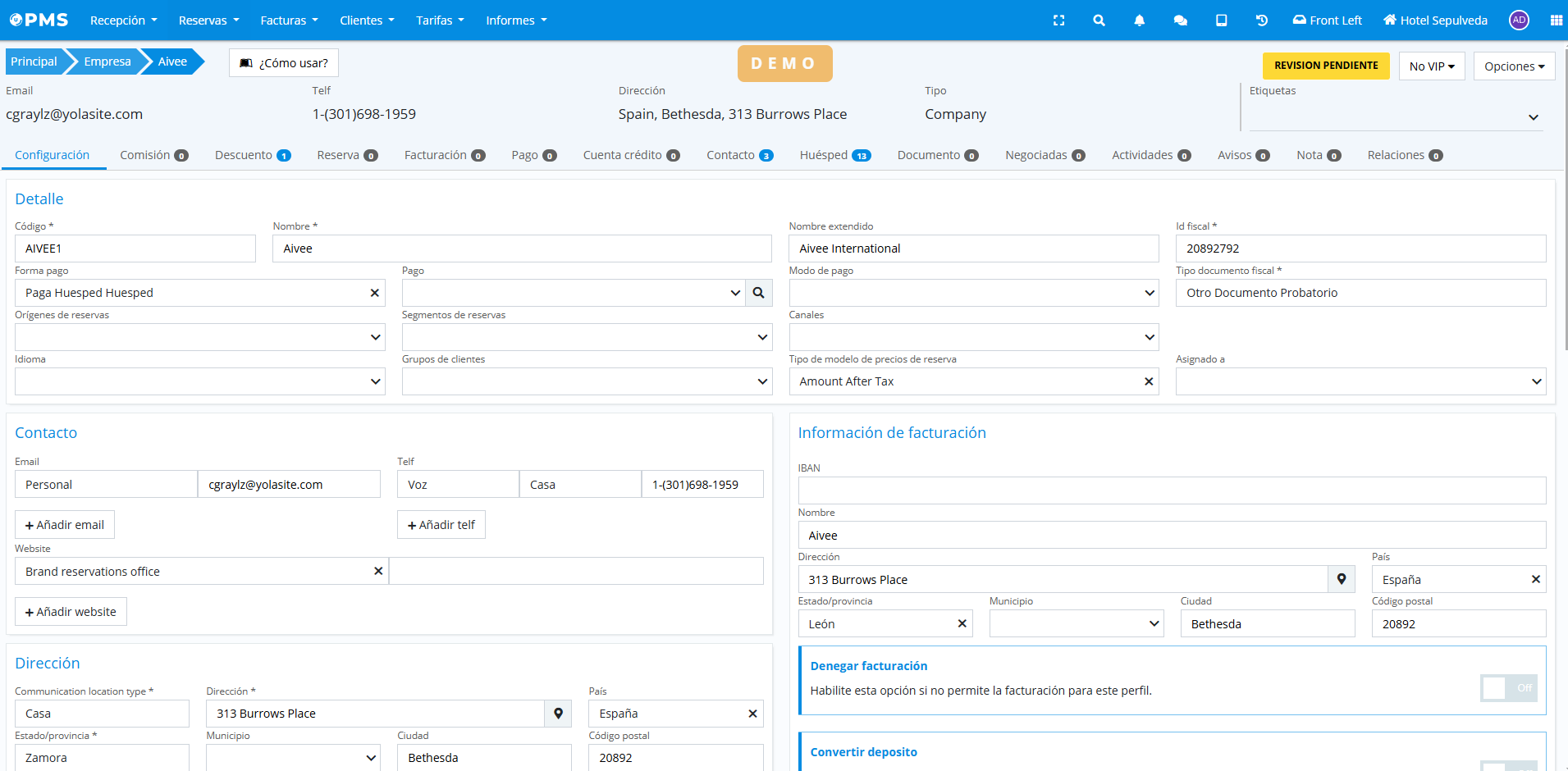Clear the Forma pago selection

(x=374, y=293)
